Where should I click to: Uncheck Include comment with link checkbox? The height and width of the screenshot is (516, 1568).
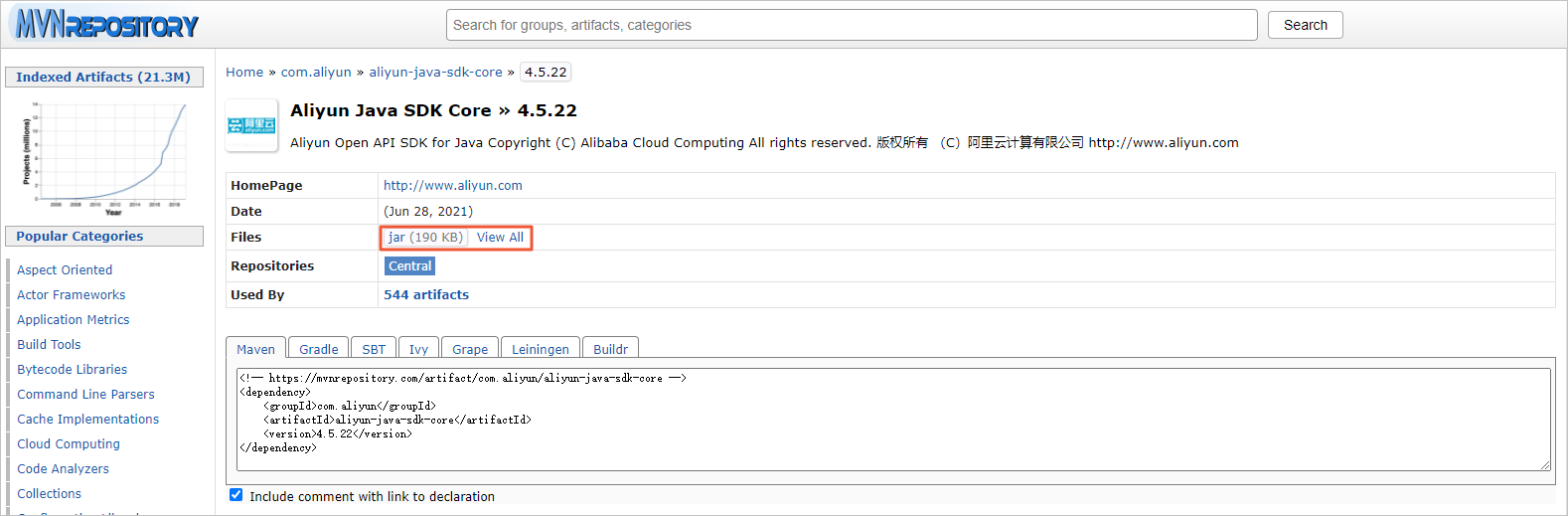click(236, 495)
